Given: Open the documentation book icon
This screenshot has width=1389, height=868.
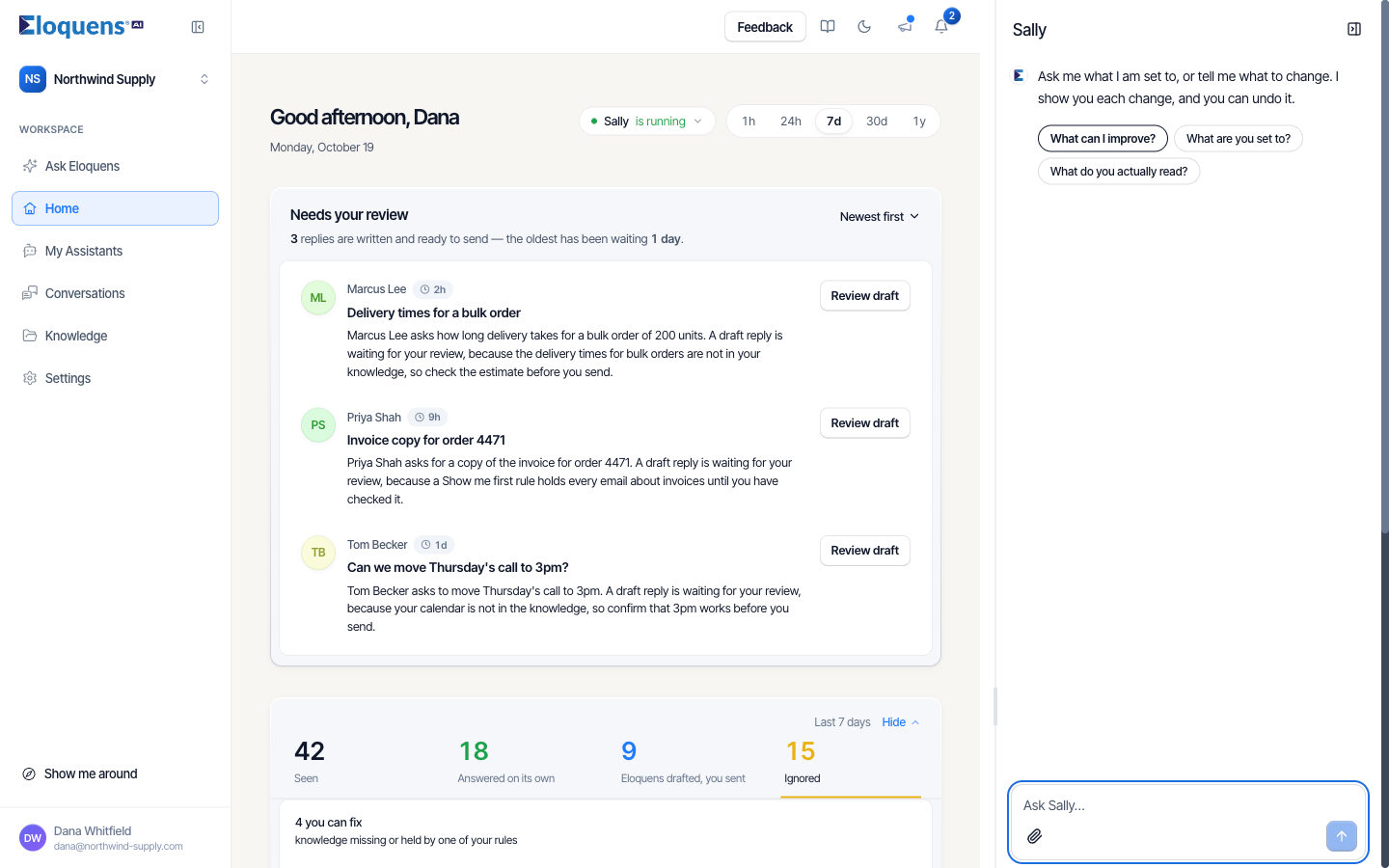Looking at the screenshot, I should point(828,27).
